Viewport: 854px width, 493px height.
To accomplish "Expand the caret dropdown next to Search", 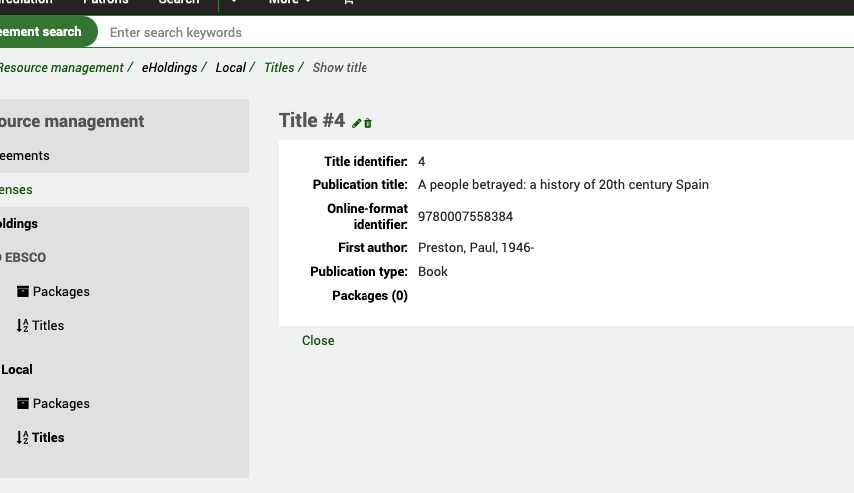I will click(x=234, y=3).
